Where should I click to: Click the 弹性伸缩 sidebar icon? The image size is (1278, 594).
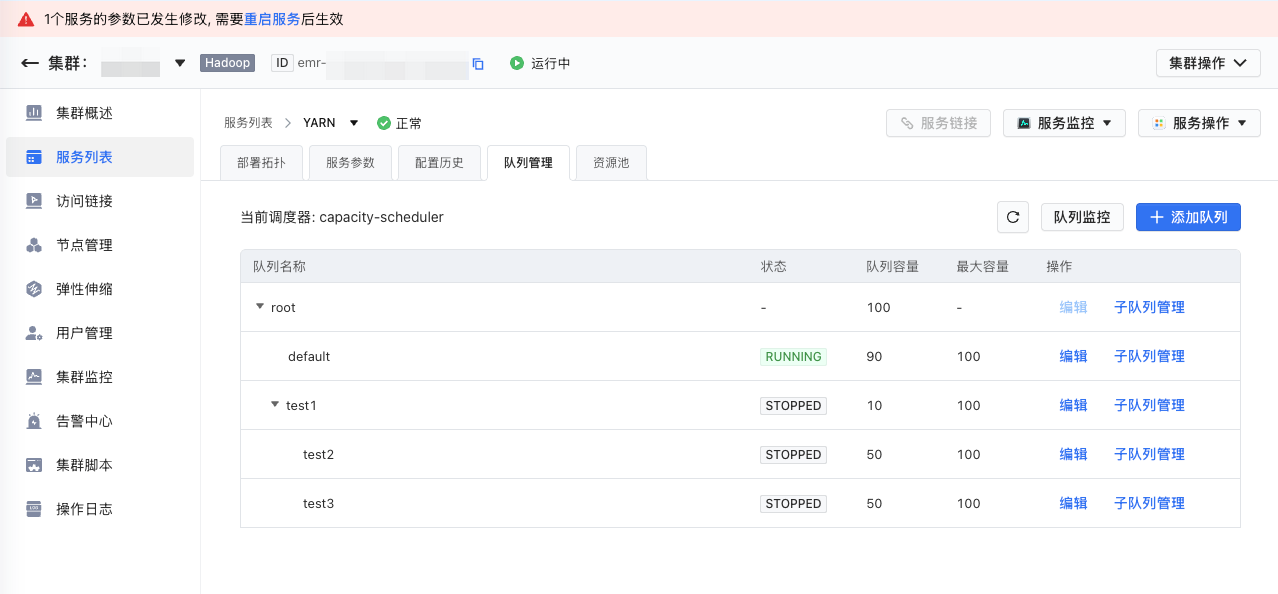pyautogui.click(x=34, y=289)
